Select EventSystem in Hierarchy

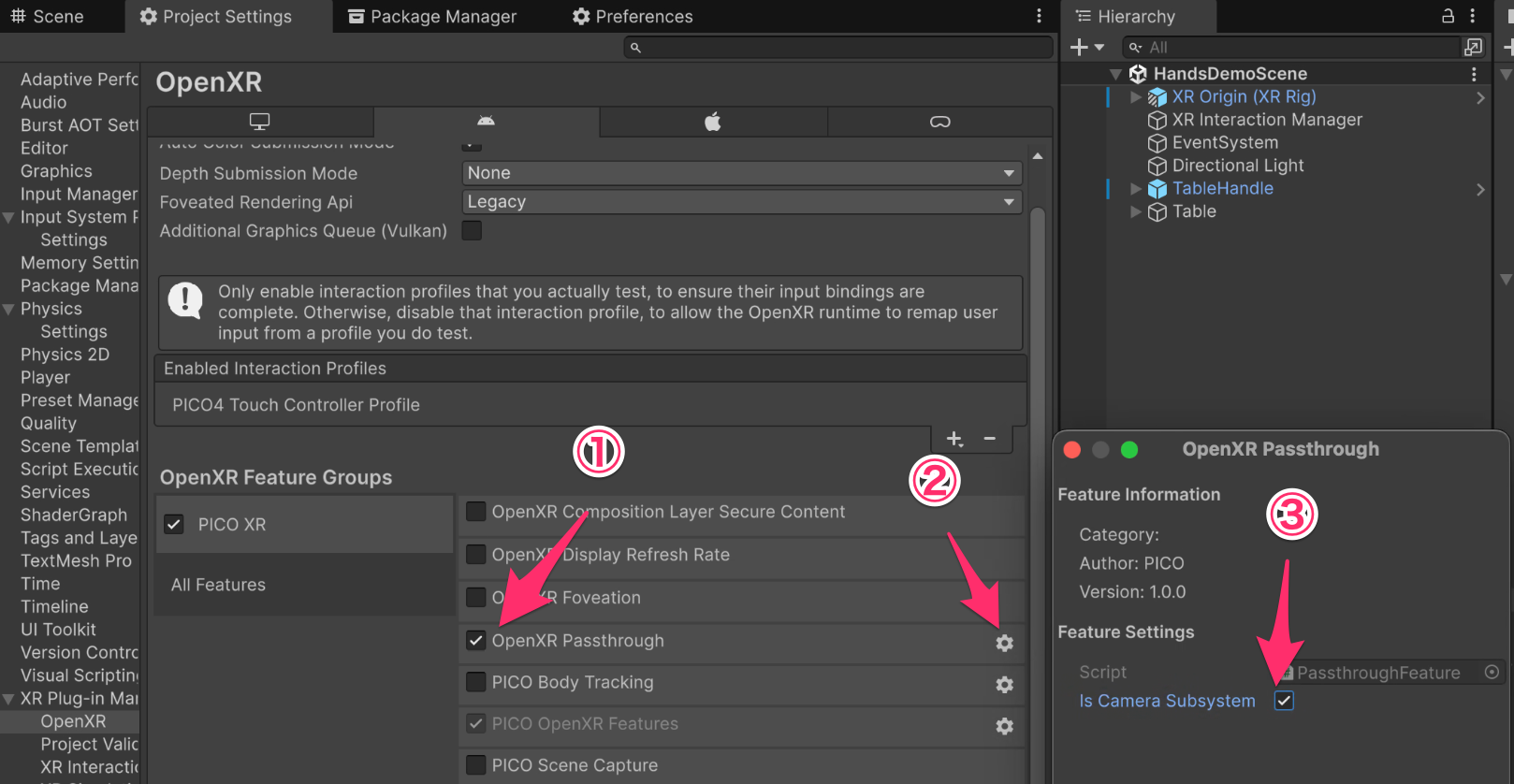pos(1225,142)
